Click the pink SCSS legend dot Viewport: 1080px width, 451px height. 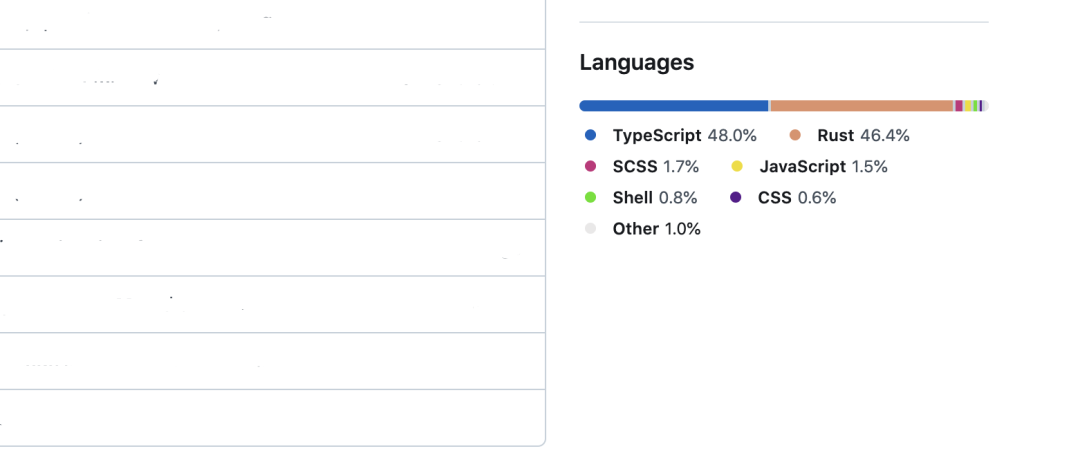pos(590,167)
